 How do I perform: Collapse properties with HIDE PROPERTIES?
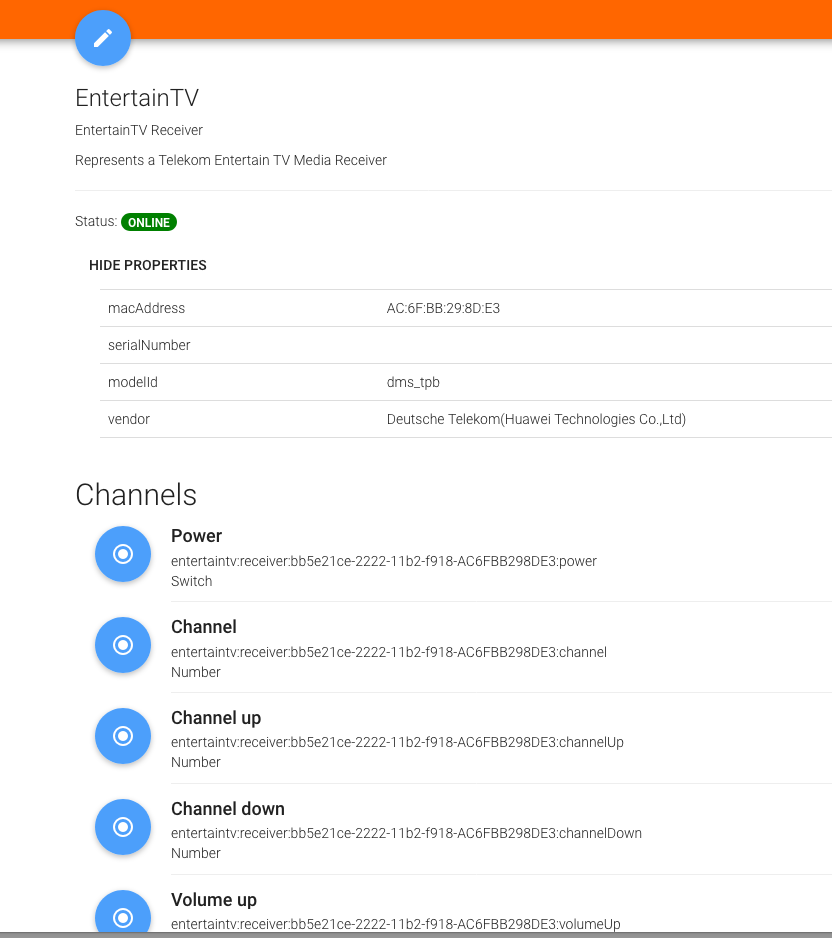(x=148, y=265)
